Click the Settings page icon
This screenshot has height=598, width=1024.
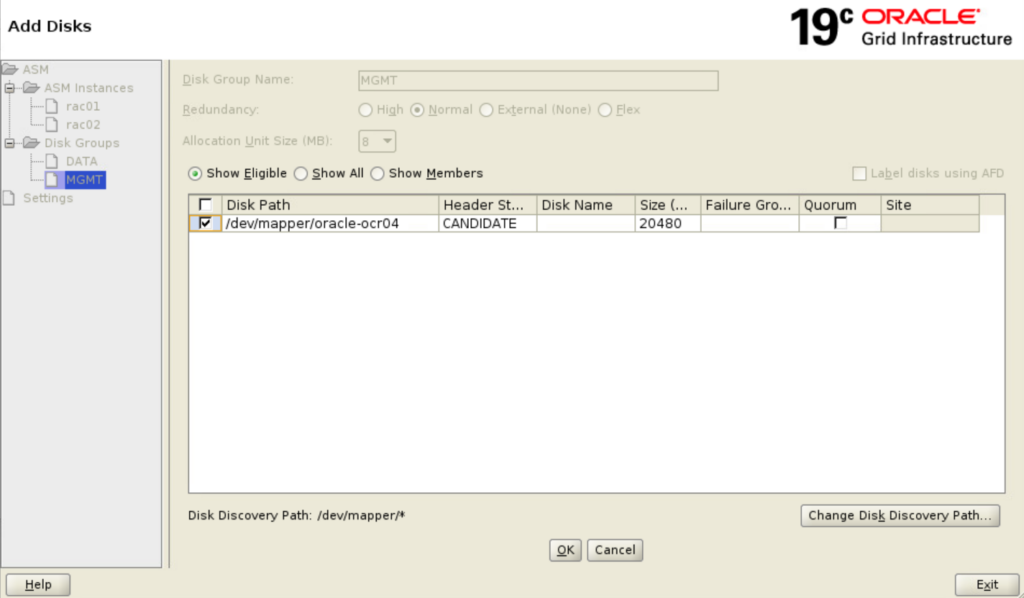[x=10, y=198]
